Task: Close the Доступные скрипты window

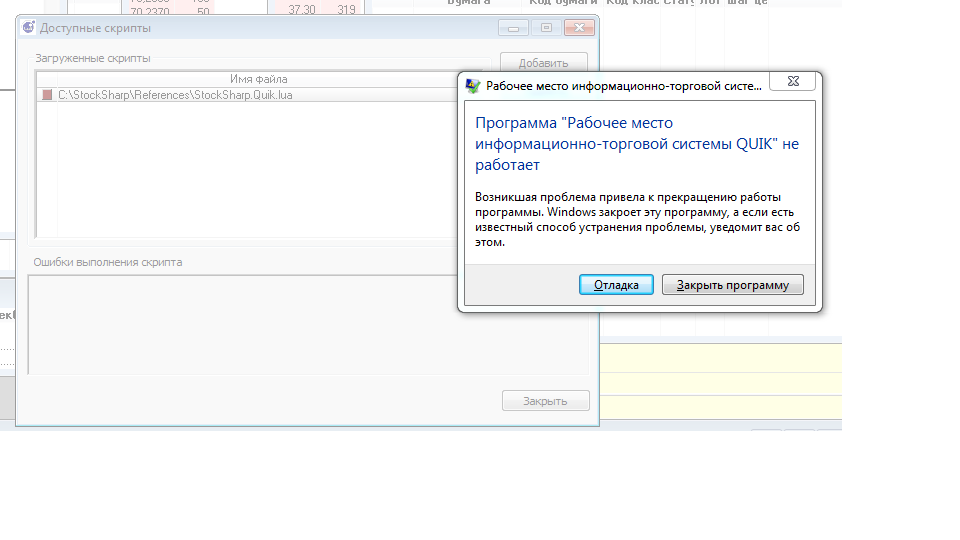Action: point(579,28)
